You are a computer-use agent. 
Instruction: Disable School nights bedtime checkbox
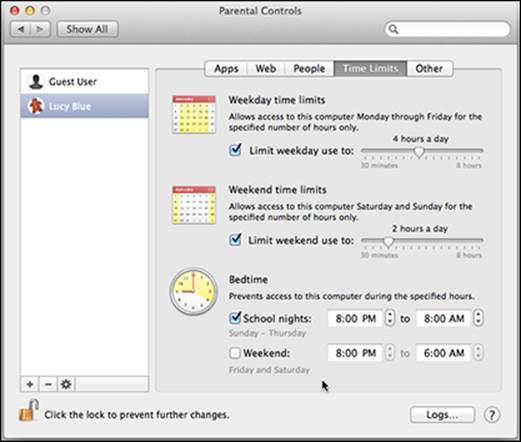pos(235,318)
